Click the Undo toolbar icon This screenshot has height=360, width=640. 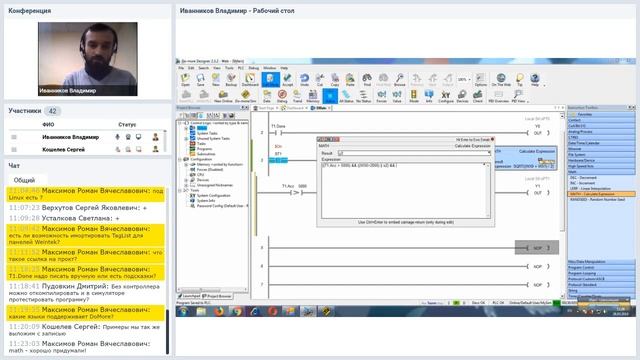point(304,79)
